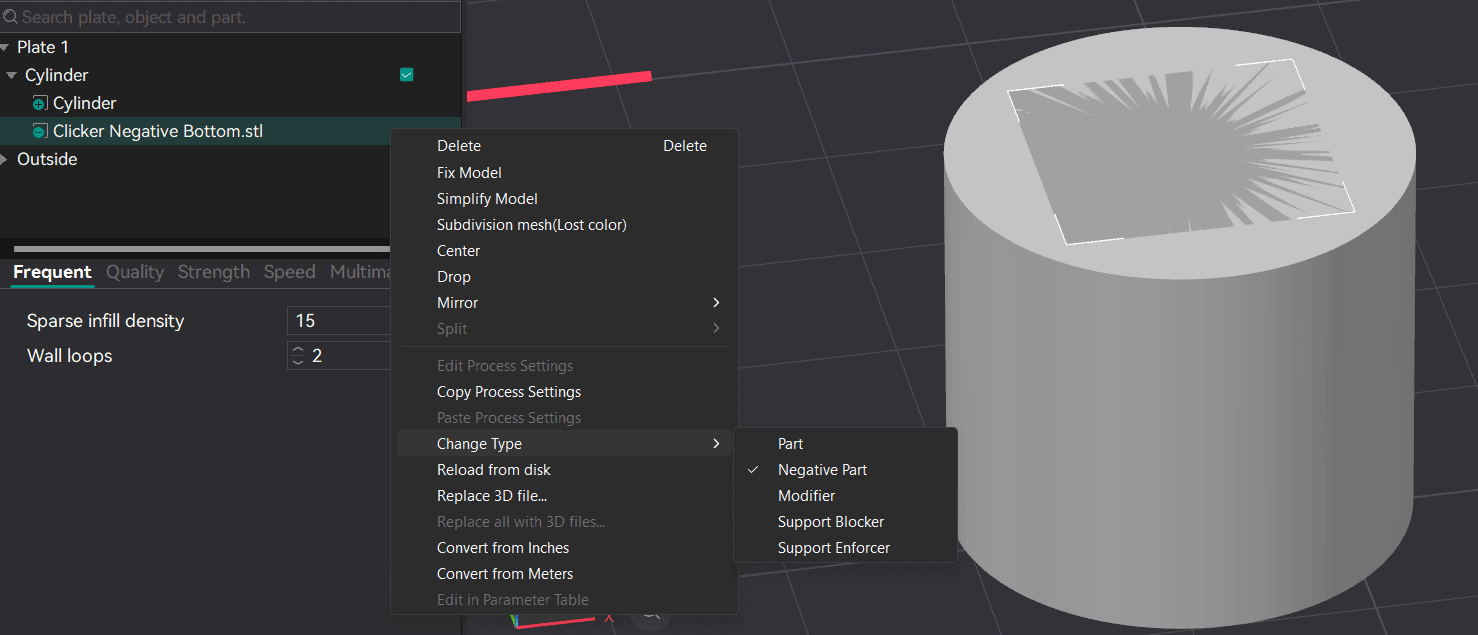Open the Strength settings tab

(x=214, y=272)
